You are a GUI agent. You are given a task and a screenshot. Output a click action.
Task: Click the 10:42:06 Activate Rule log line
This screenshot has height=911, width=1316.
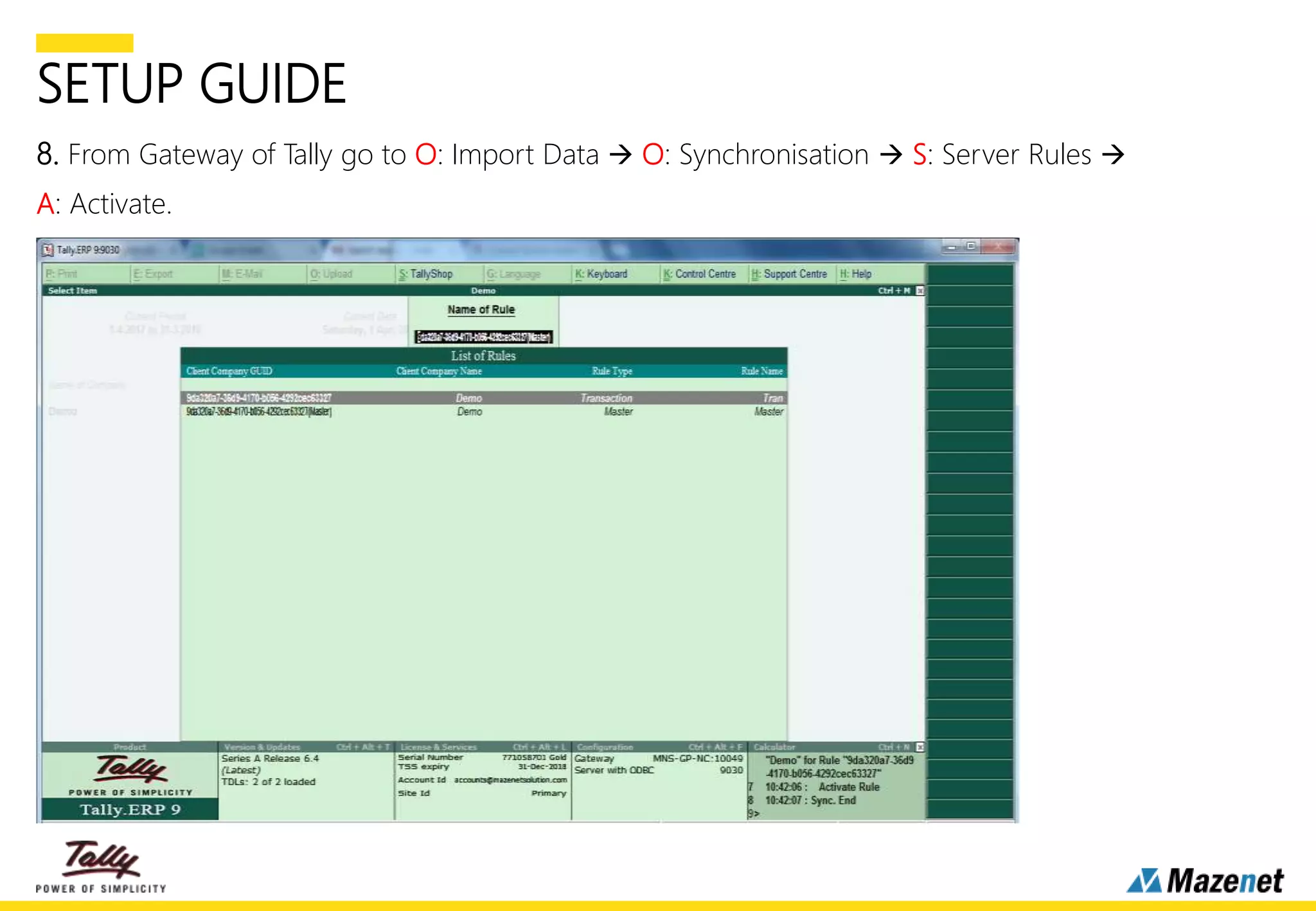tap(814, 787)
